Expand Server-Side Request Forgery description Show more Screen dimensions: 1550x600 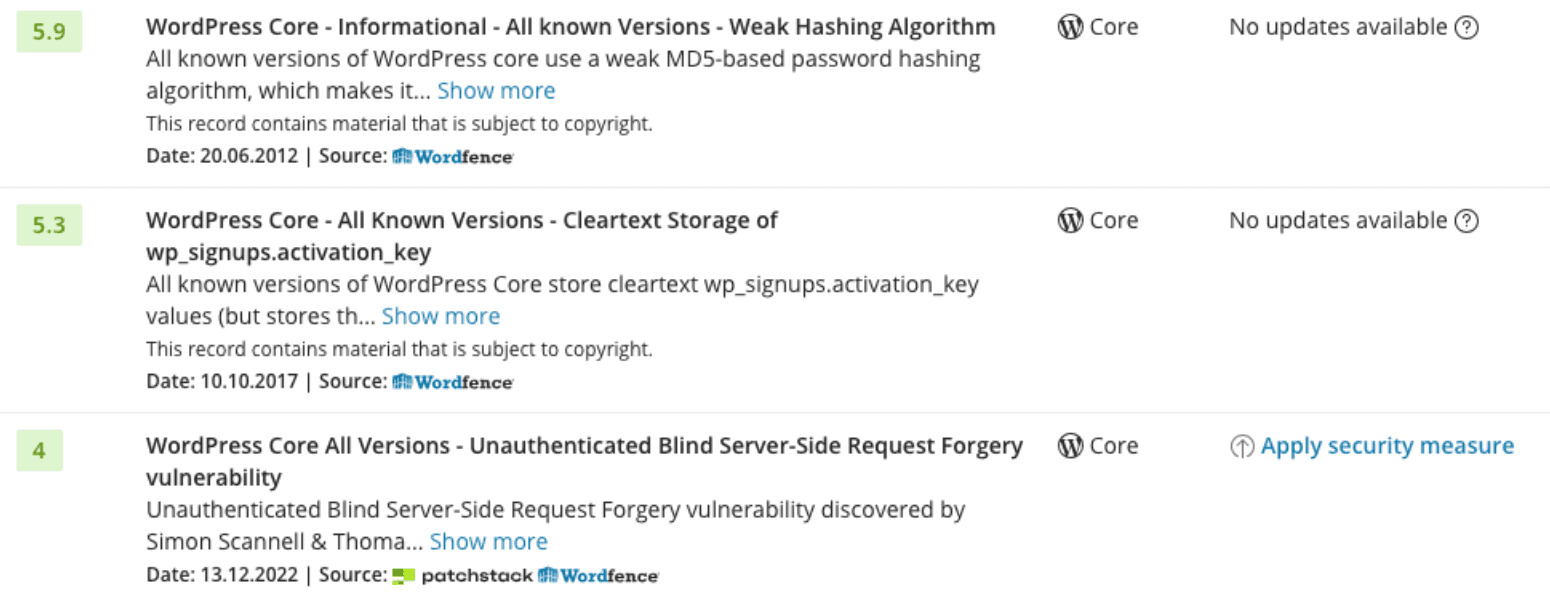click(x=488, y=542)
